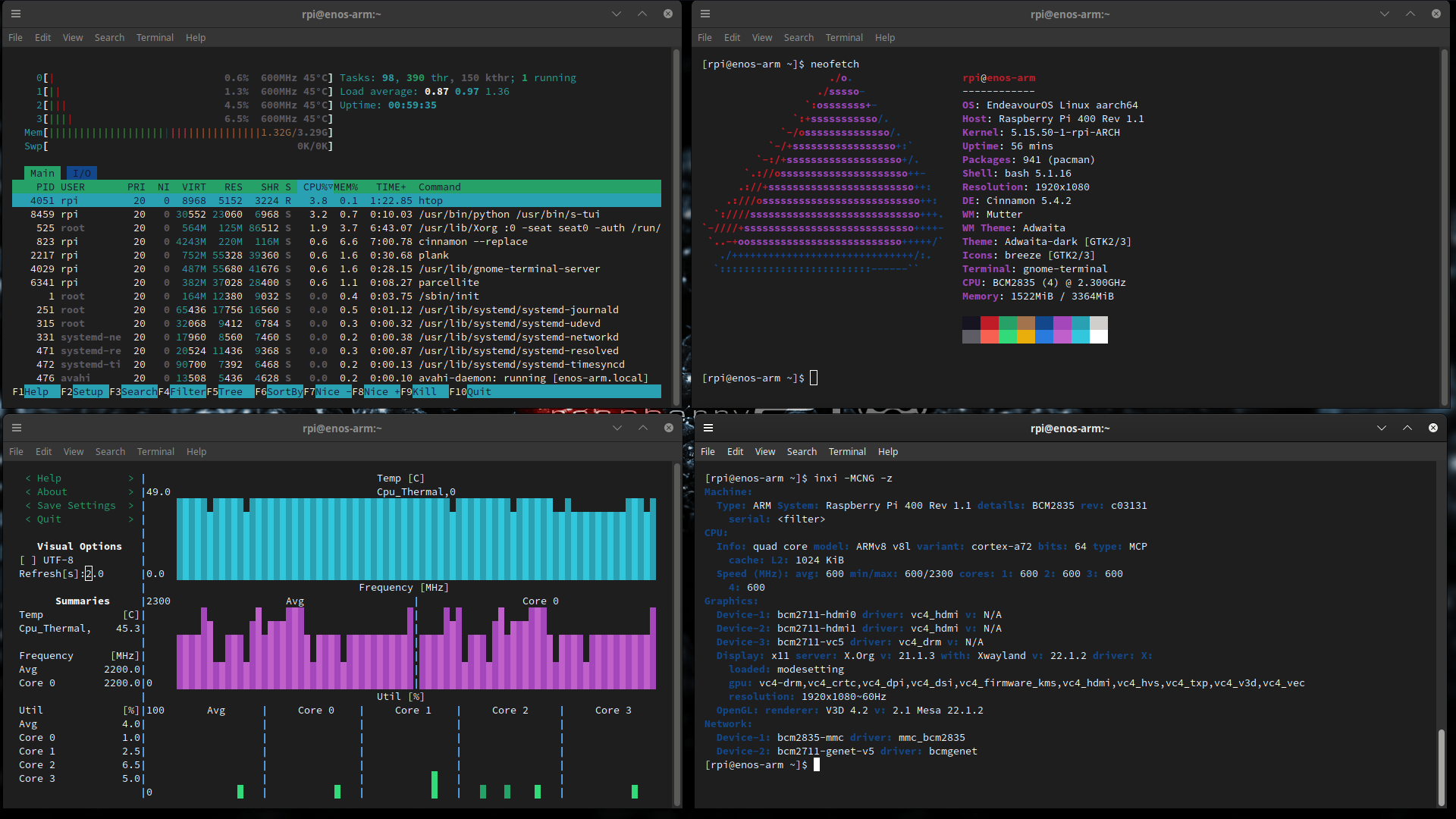Switch to the I/O tab in htop
Screen dimensions: 1456x819
[82, 173]
